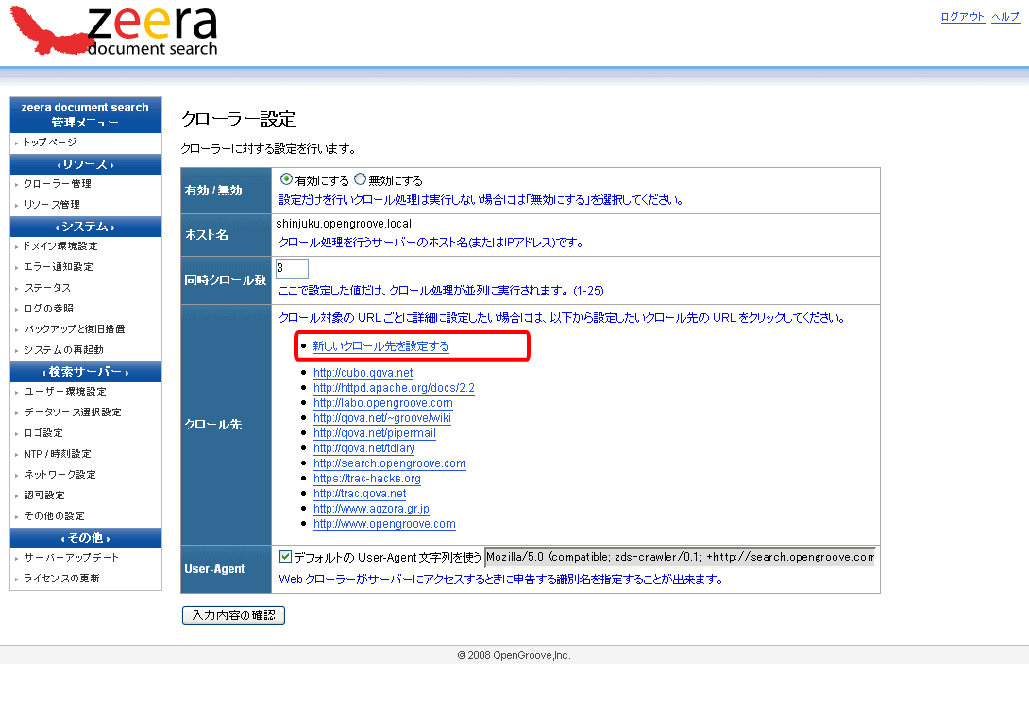Select システムの再起動 in the sidebar
This screenshot has width=1029, height=722.
pyautogui.click(x=64, y=350)
